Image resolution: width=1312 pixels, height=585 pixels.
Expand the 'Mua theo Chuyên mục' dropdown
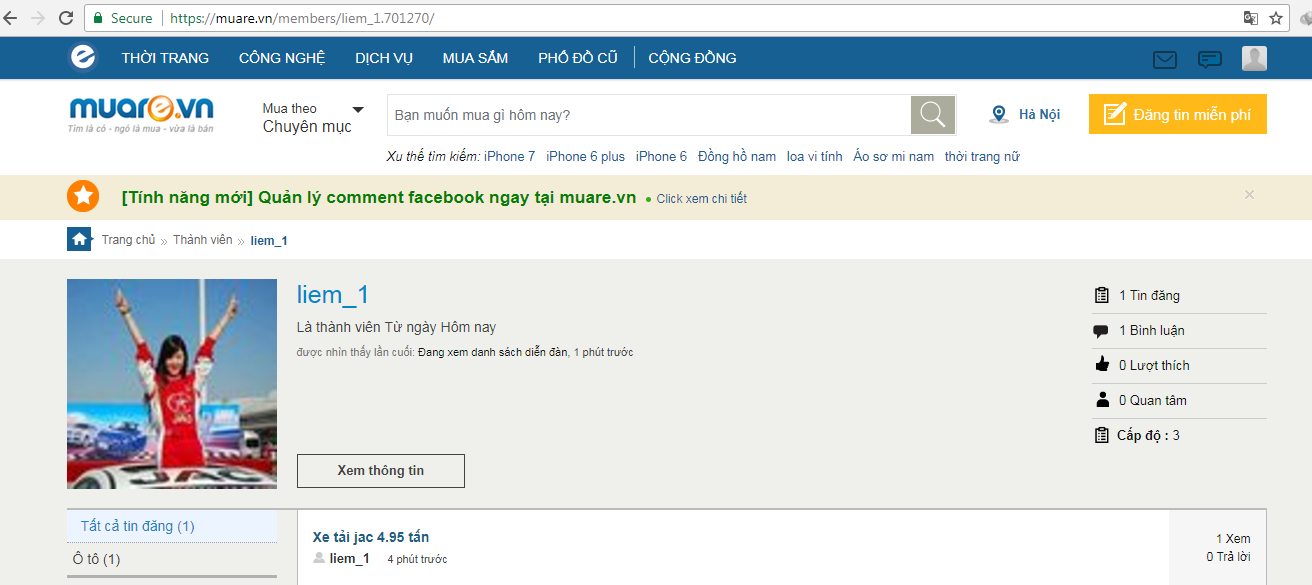click(x=312, y=117)
